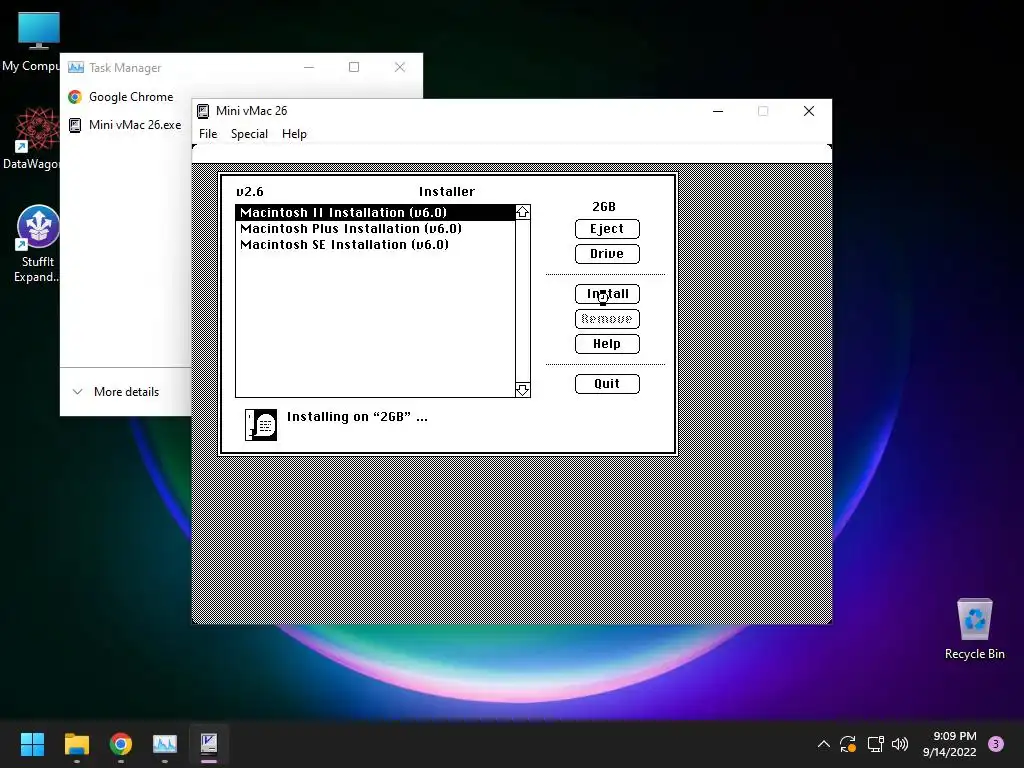Minimize the Mini vMac window

[x=718, y=111]
